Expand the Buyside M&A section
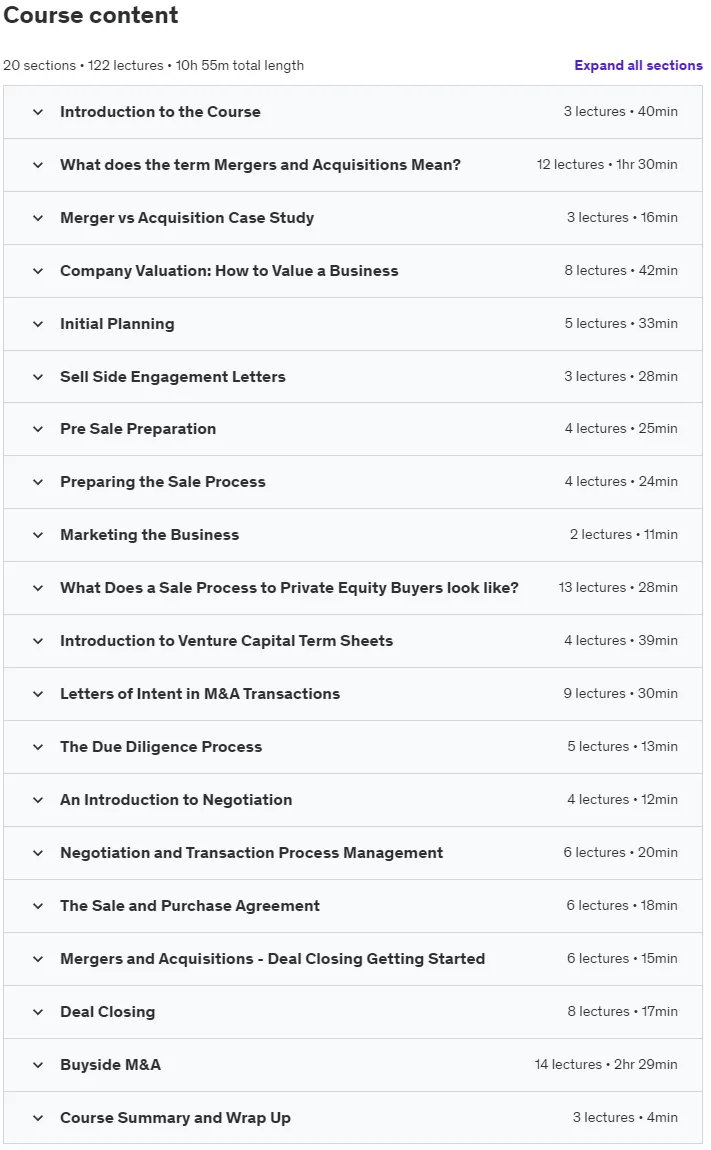Image resolution: width=711 pixels, height=1150 pixels. [353, 1065]
